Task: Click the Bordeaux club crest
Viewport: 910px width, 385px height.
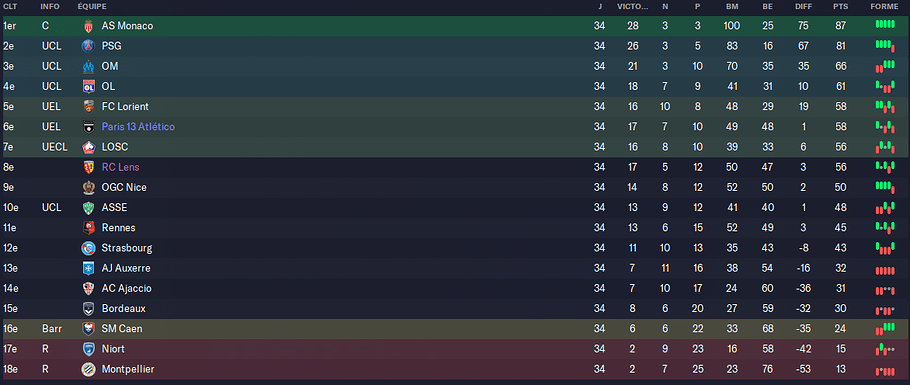Action: coord(88,309)
